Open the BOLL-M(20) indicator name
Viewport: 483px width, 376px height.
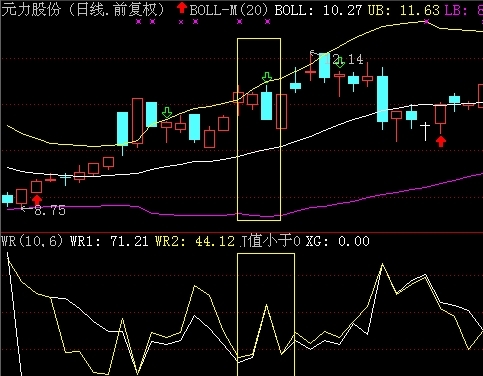click(229, 10)
